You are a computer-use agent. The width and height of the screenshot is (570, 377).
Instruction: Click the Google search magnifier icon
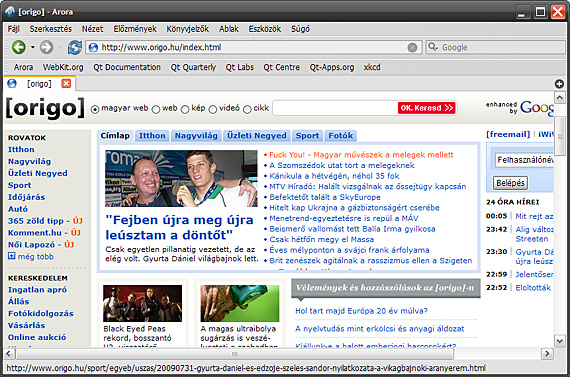tap(433, 47)
